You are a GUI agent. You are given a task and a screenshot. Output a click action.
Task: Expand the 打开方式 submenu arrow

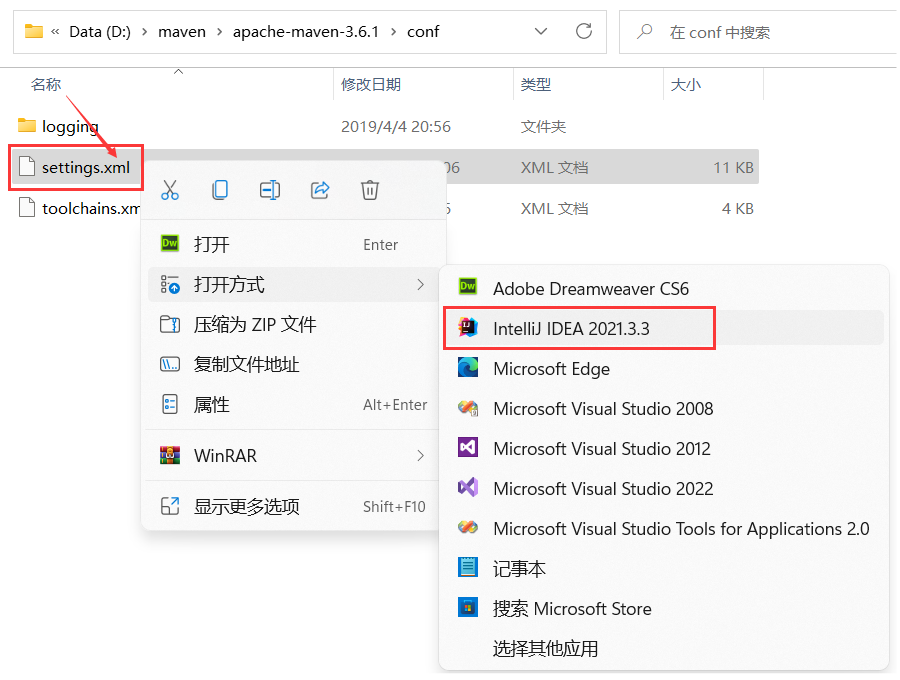tap(421, 284)
